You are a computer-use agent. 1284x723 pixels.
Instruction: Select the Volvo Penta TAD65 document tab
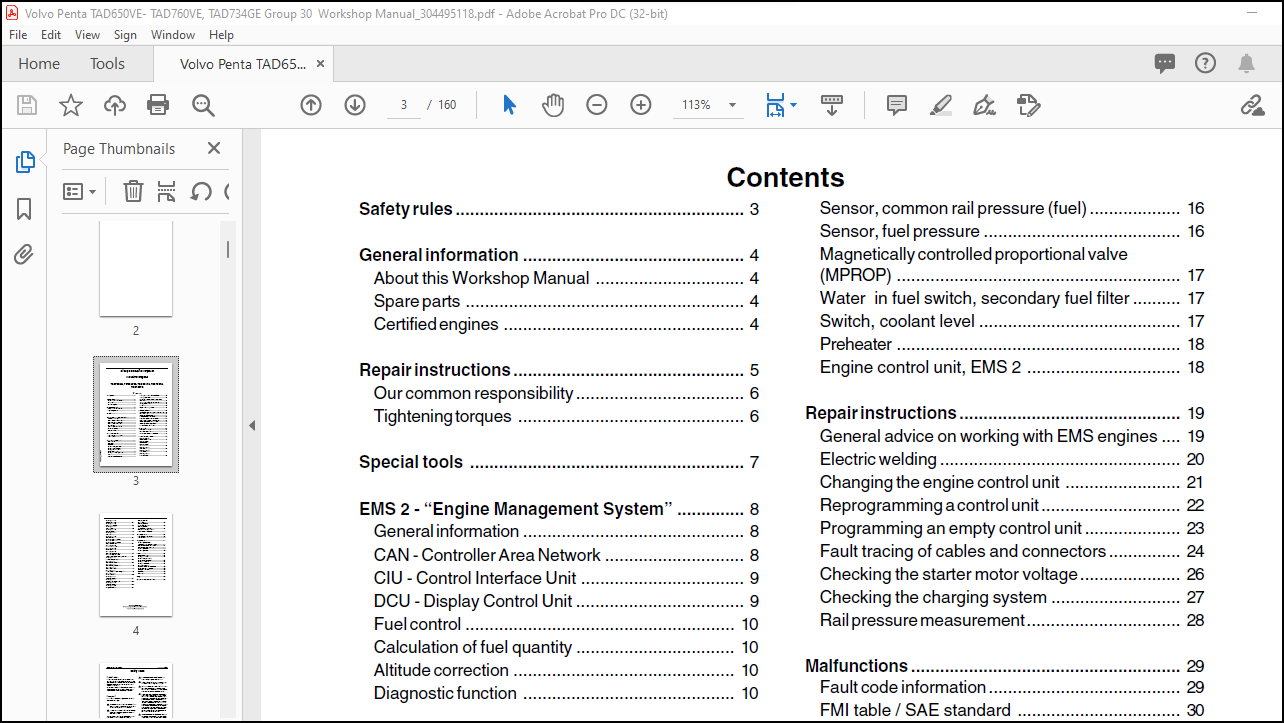pyautogui.click(x=243, y=64)
